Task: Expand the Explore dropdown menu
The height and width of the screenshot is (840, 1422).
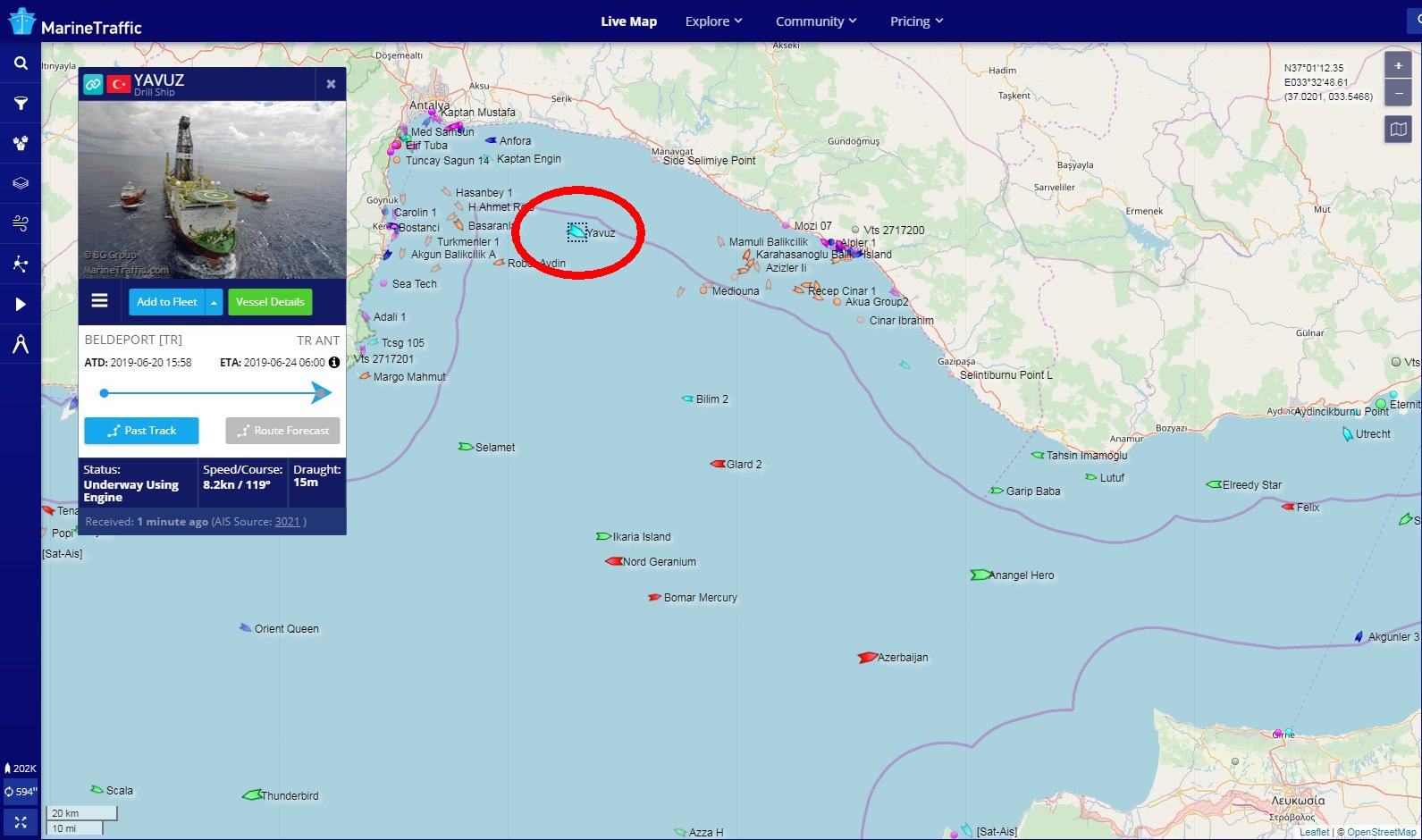Action: [713, 21]
